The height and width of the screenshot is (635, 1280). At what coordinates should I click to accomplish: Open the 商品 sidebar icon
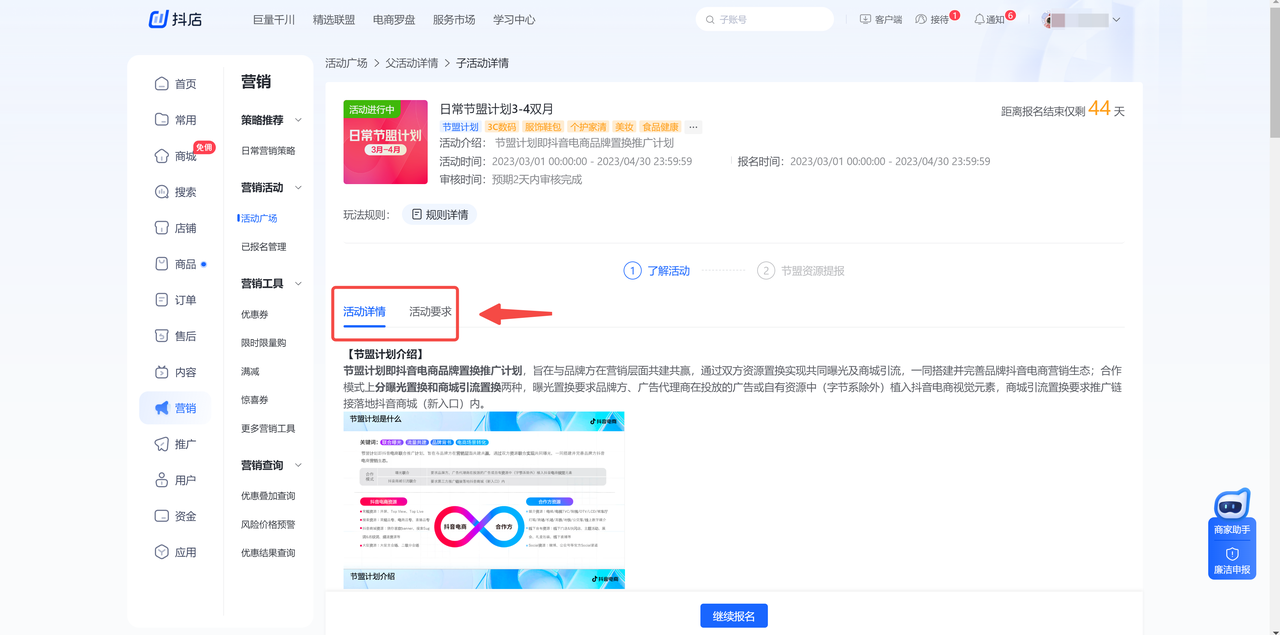(162, 264)
